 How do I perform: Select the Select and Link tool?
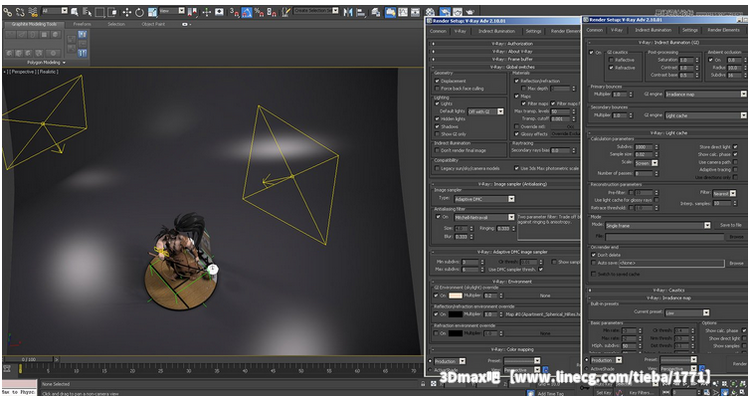point(8,12)
